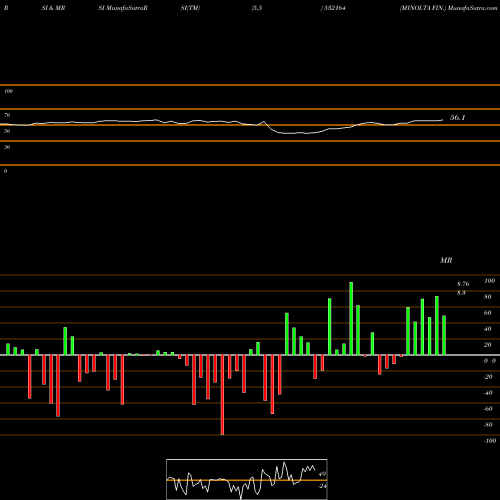The image size is (500, 500).
Task: Click the 56.1 RSI value label
Action: point(457,118)
